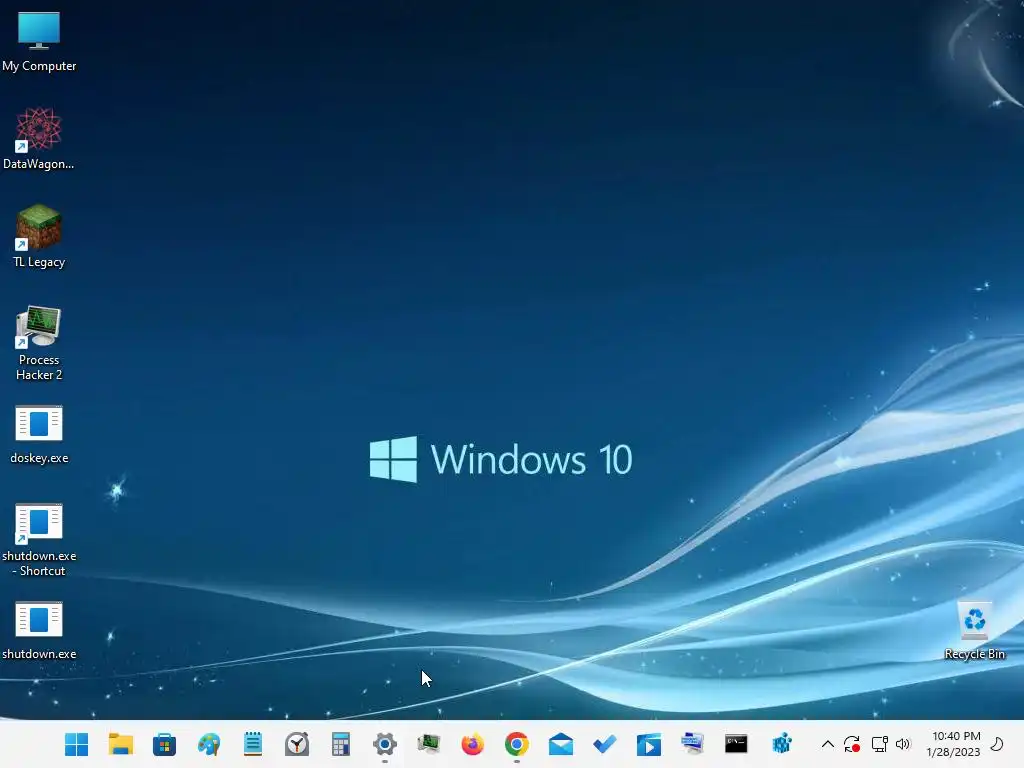
Task: Open network status tray icon
Action: pyautogui.click(x=880, y=744)
